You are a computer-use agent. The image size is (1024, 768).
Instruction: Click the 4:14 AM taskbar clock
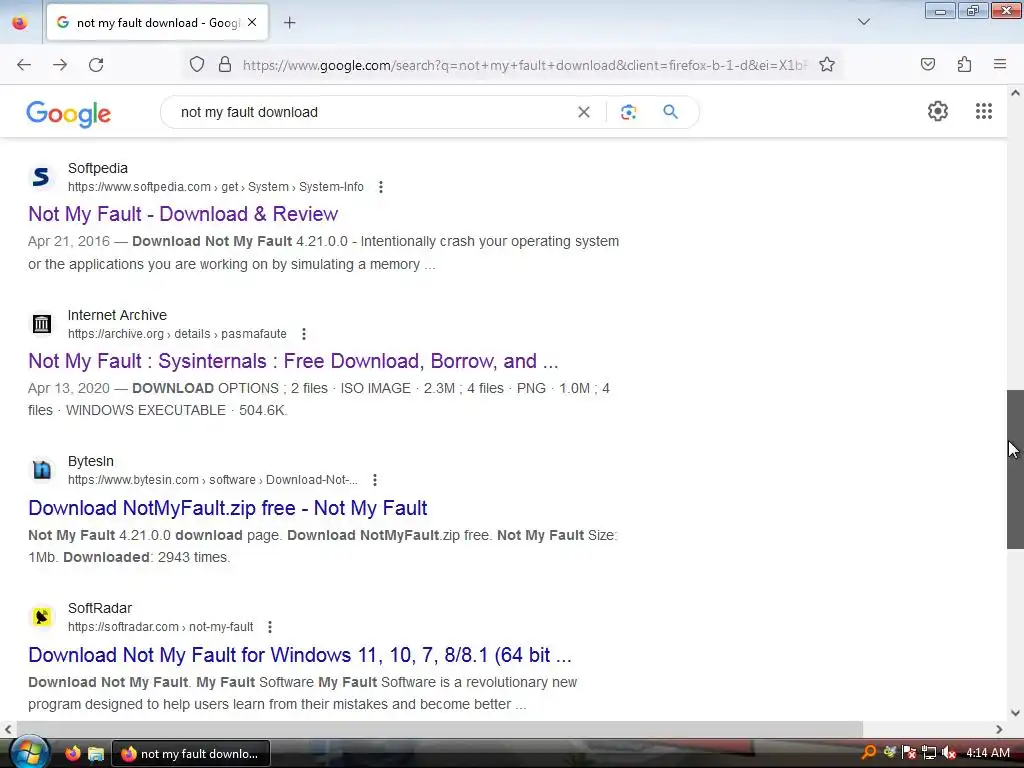coord(988,753)
